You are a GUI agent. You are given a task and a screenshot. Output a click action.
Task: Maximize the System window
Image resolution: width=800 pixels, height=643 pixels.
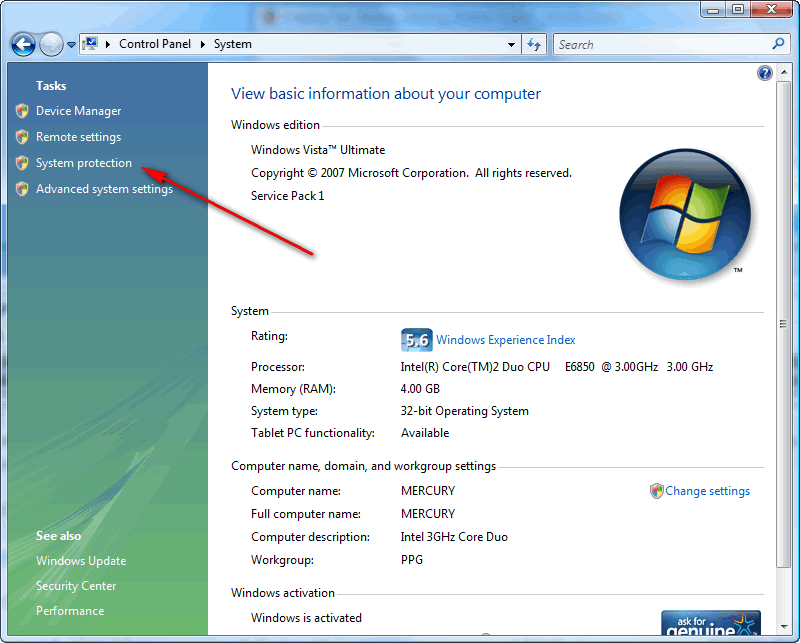tap(738, 10)
